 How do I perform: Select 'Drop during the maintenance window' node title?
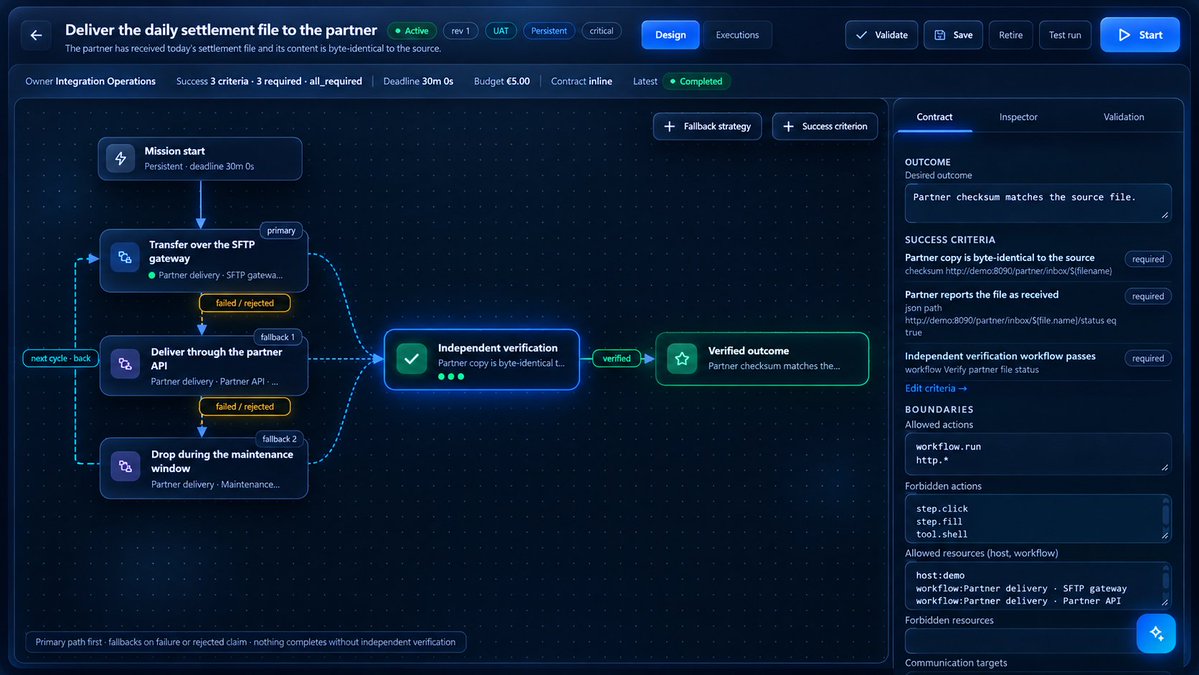tap(222, 461)
